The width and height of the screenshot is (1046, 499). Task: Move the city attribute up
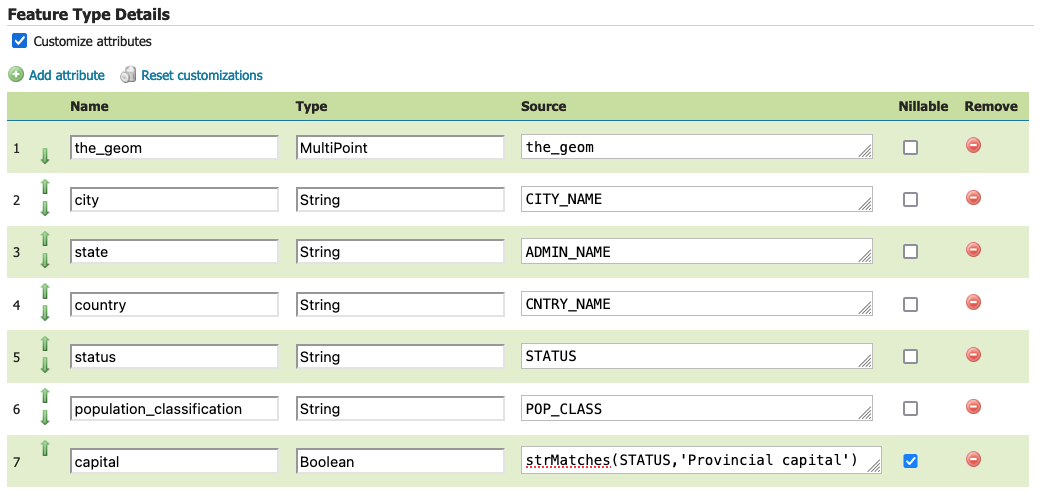pyautogui.click(x=45, y=186)
